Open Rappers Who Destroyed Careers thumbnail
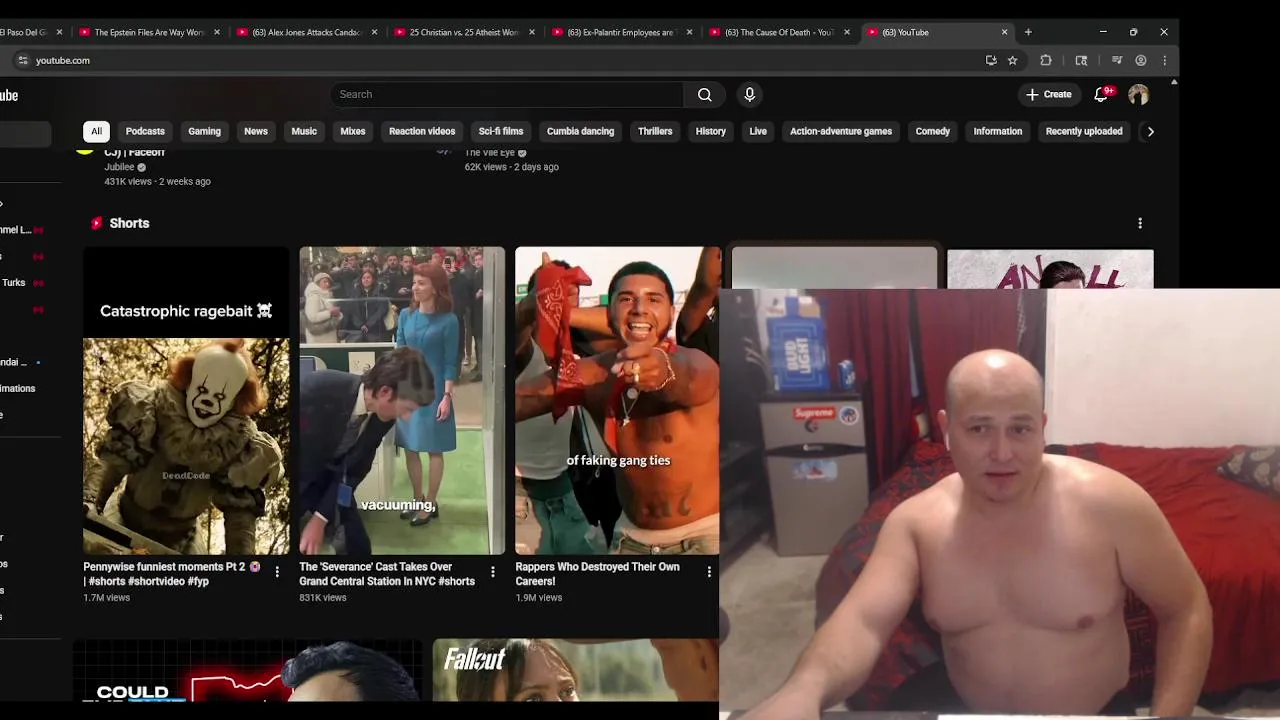This screenshot has width=1280, height=720. click(x=618, y=401)
